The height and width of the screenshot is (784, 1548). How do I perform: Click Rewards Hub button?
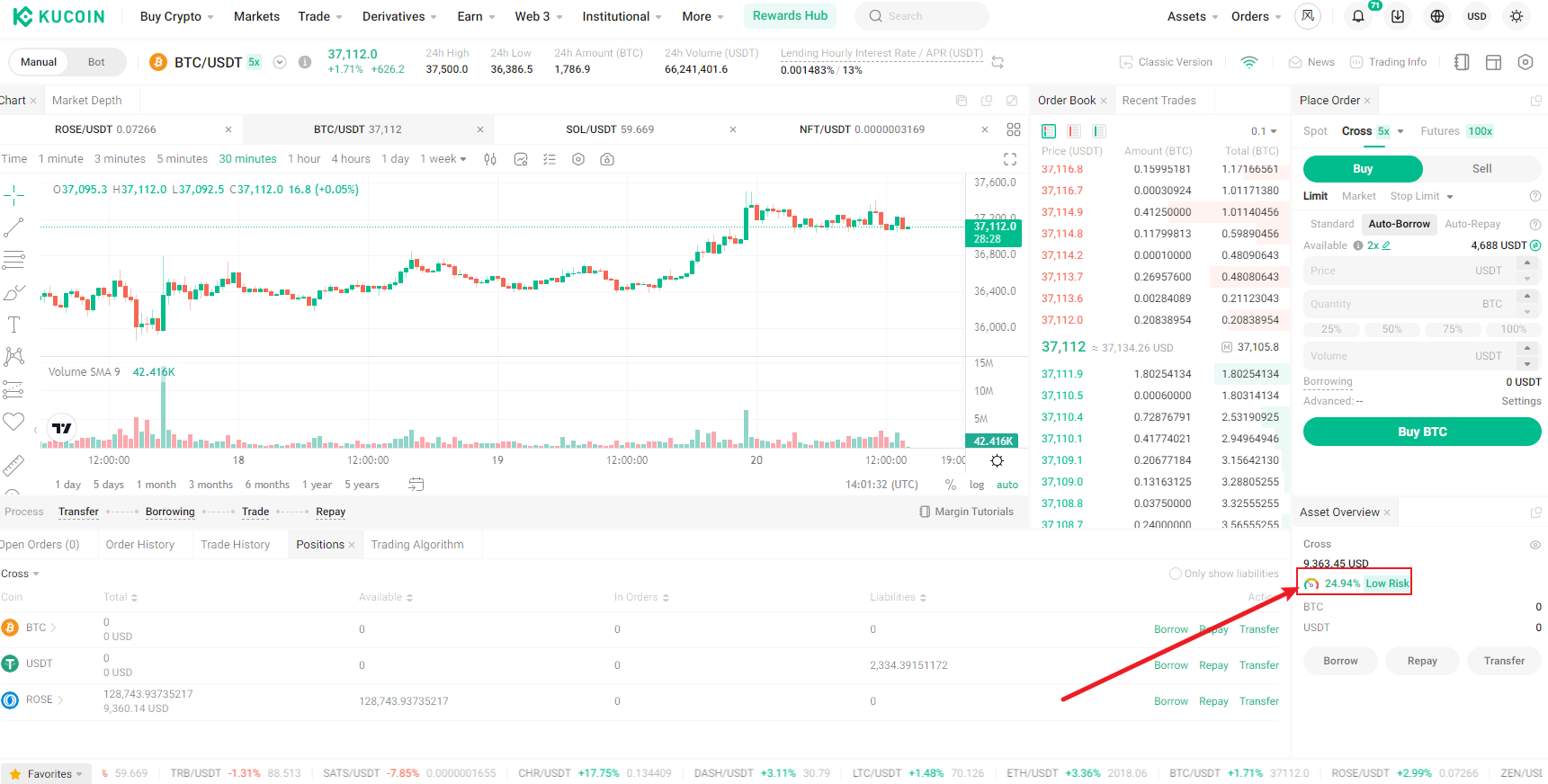[x=790, y=15]
